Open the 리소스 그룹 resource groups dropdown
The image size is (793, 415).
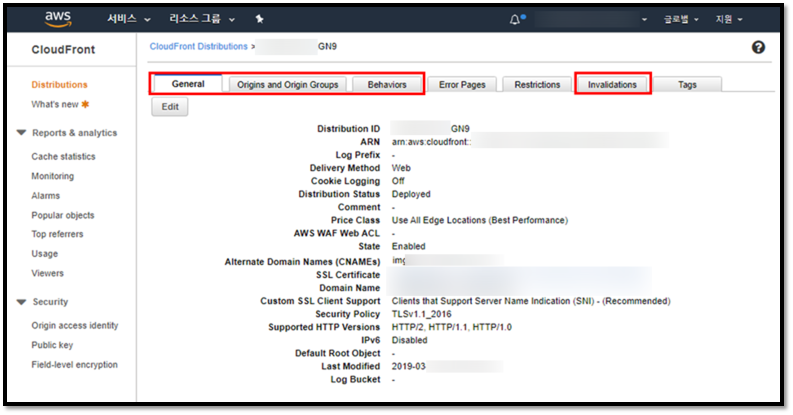pos(202,19)
